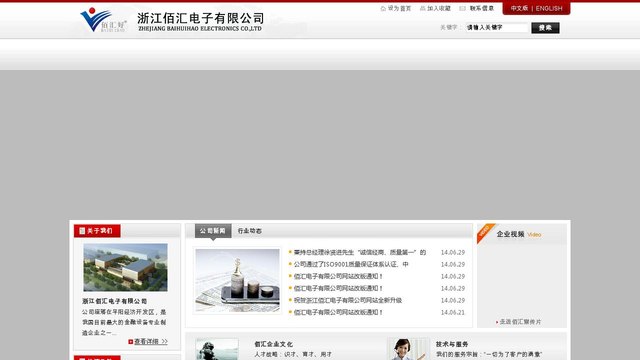The height and width of the screenshot is (360, 640).
Task: Open the company building thumbnail
Action: point(125,267)
